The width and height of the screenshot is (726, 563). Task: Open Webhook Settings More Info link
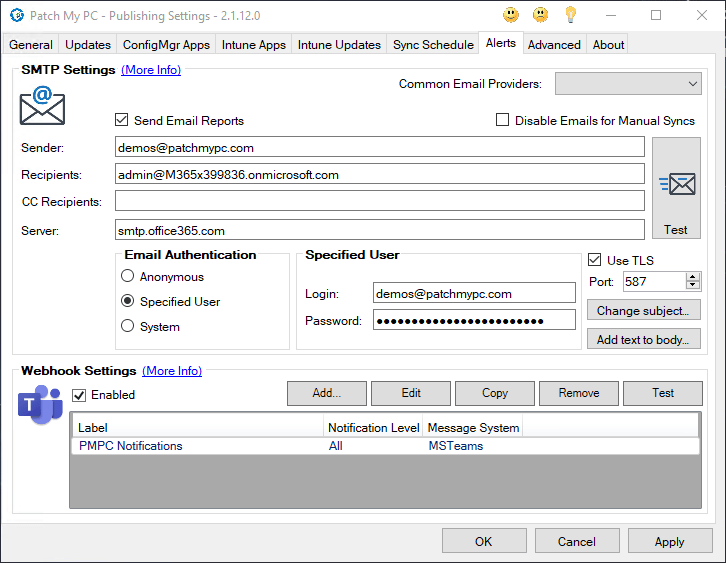click(172, 371)
